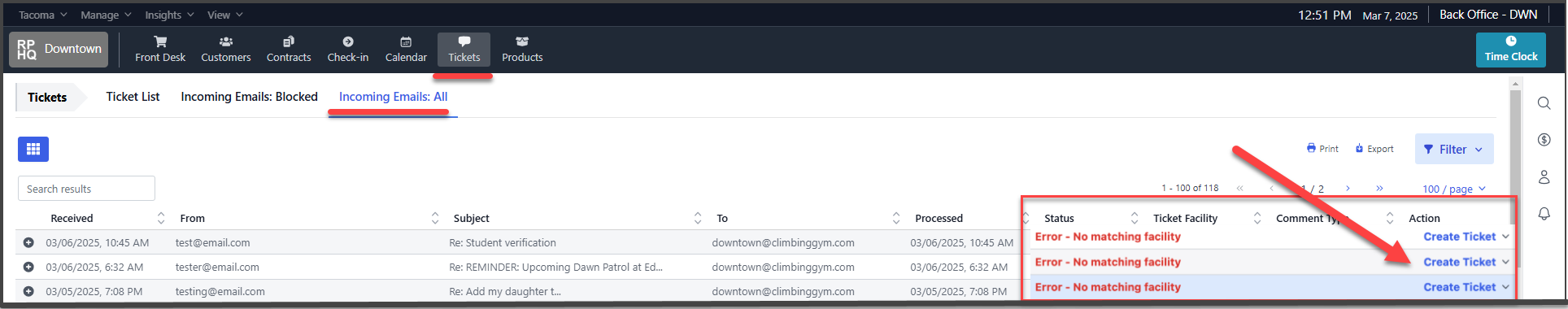The height and width of the screenshot is (309, 1568).
Task: Click in the Search results field
Action: 86,189
